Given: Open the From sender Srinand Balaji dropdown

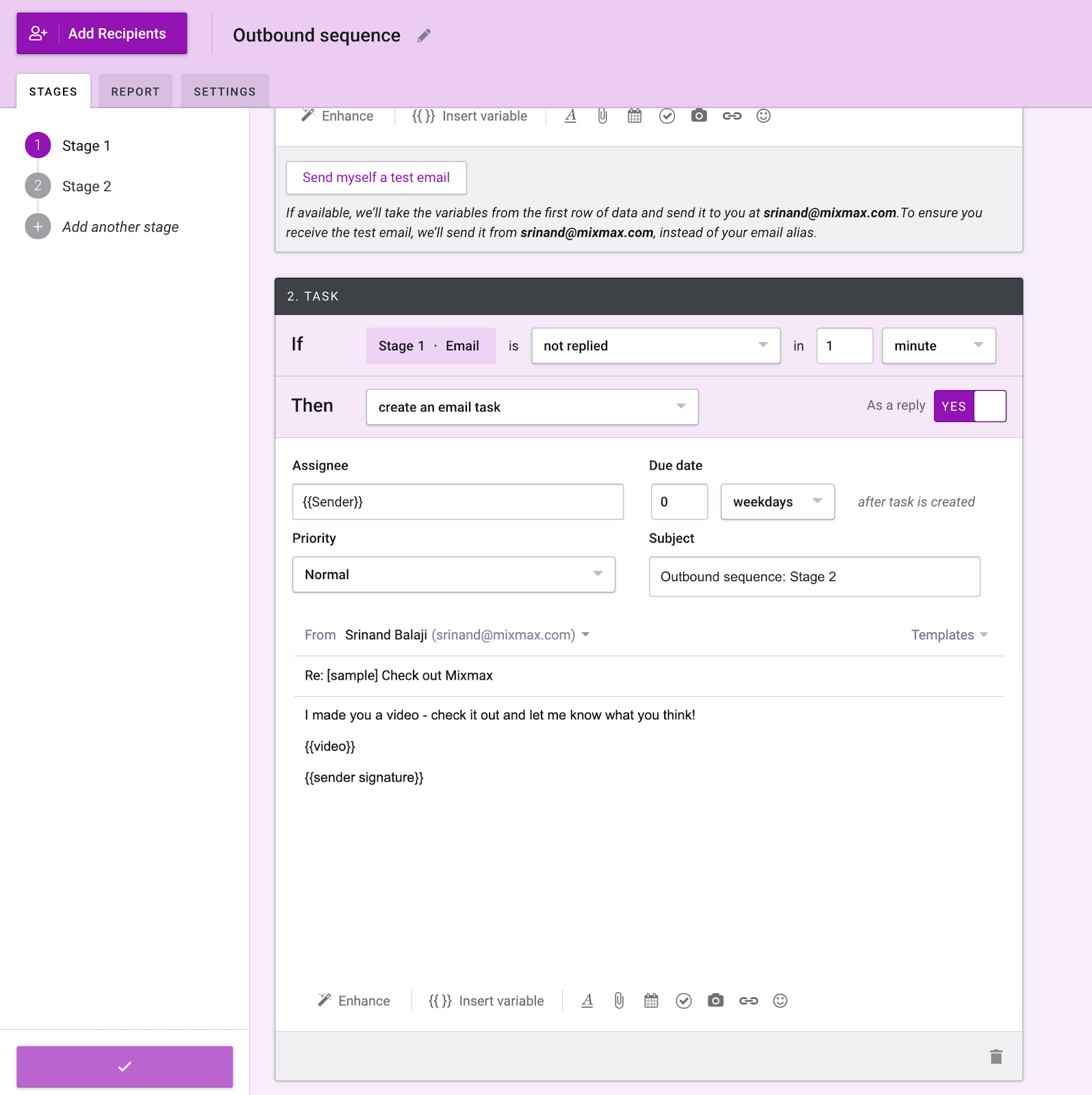Looking at the screenshot, I should (467, 635).
